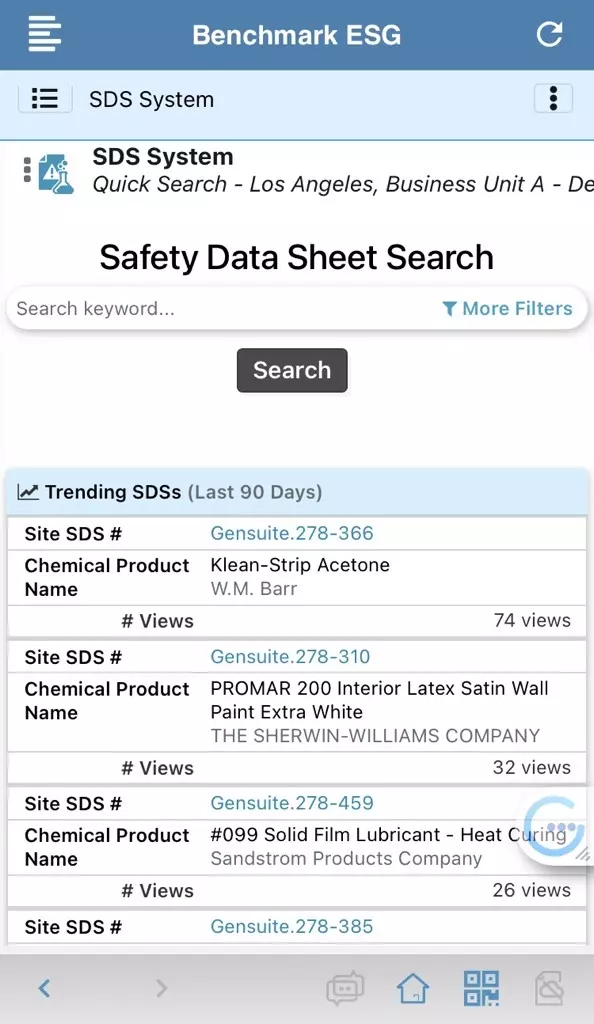The height and width of the screenshot is (1024, 594).
Task: Tap the Search button
Action: coord(292,370)
